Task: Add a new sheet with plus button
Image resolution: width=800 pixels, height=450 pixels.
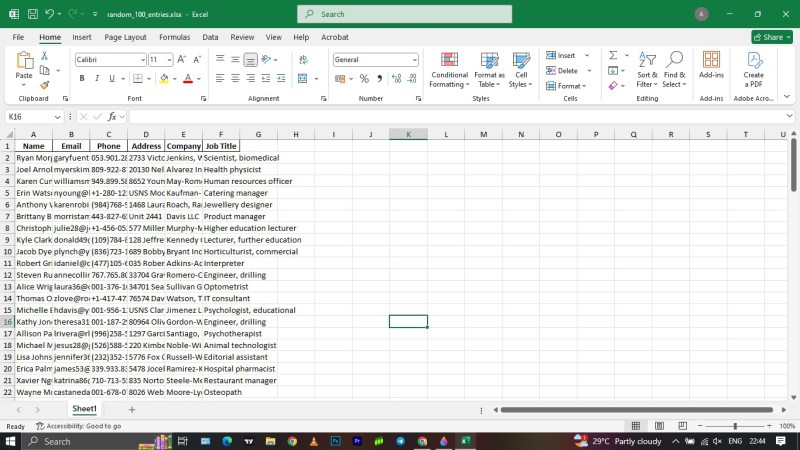Action: pos(131,409)
